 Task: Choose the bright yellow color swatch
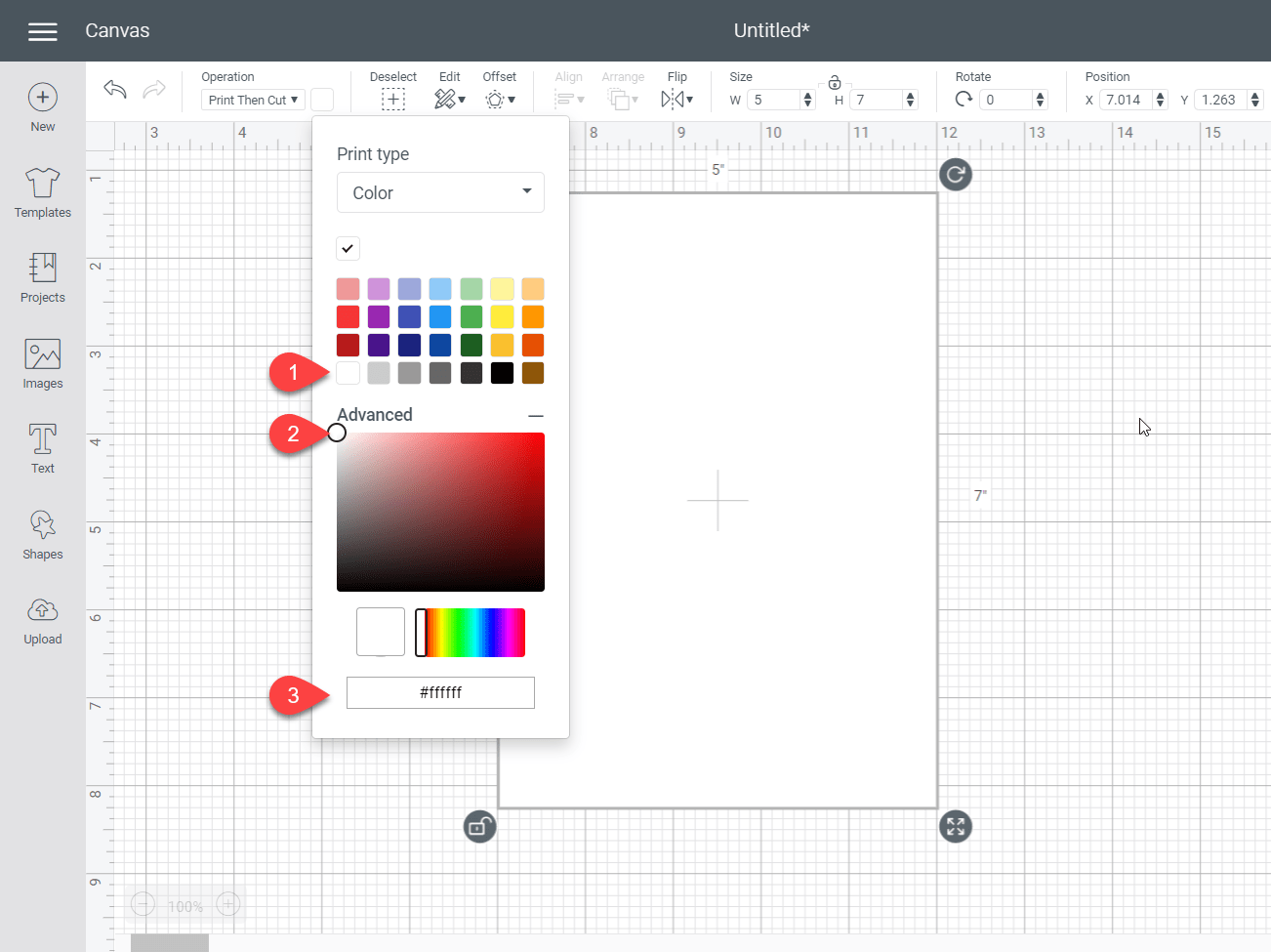click(x=503, y=316)
